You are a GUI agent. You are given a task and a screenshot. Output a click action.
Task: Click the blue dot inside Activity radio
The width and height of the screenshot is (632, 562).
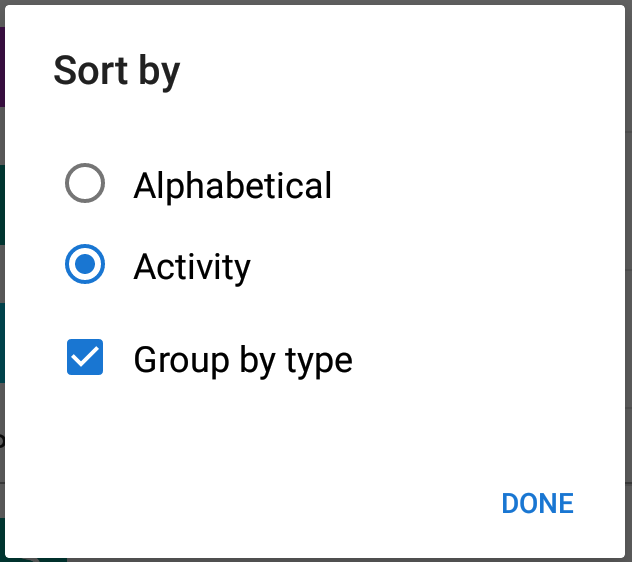point(85,266)
